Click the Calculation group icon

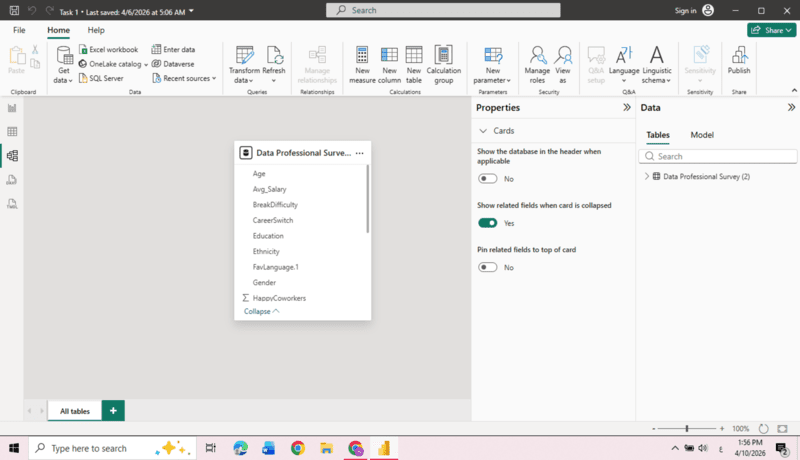point(443,55)
